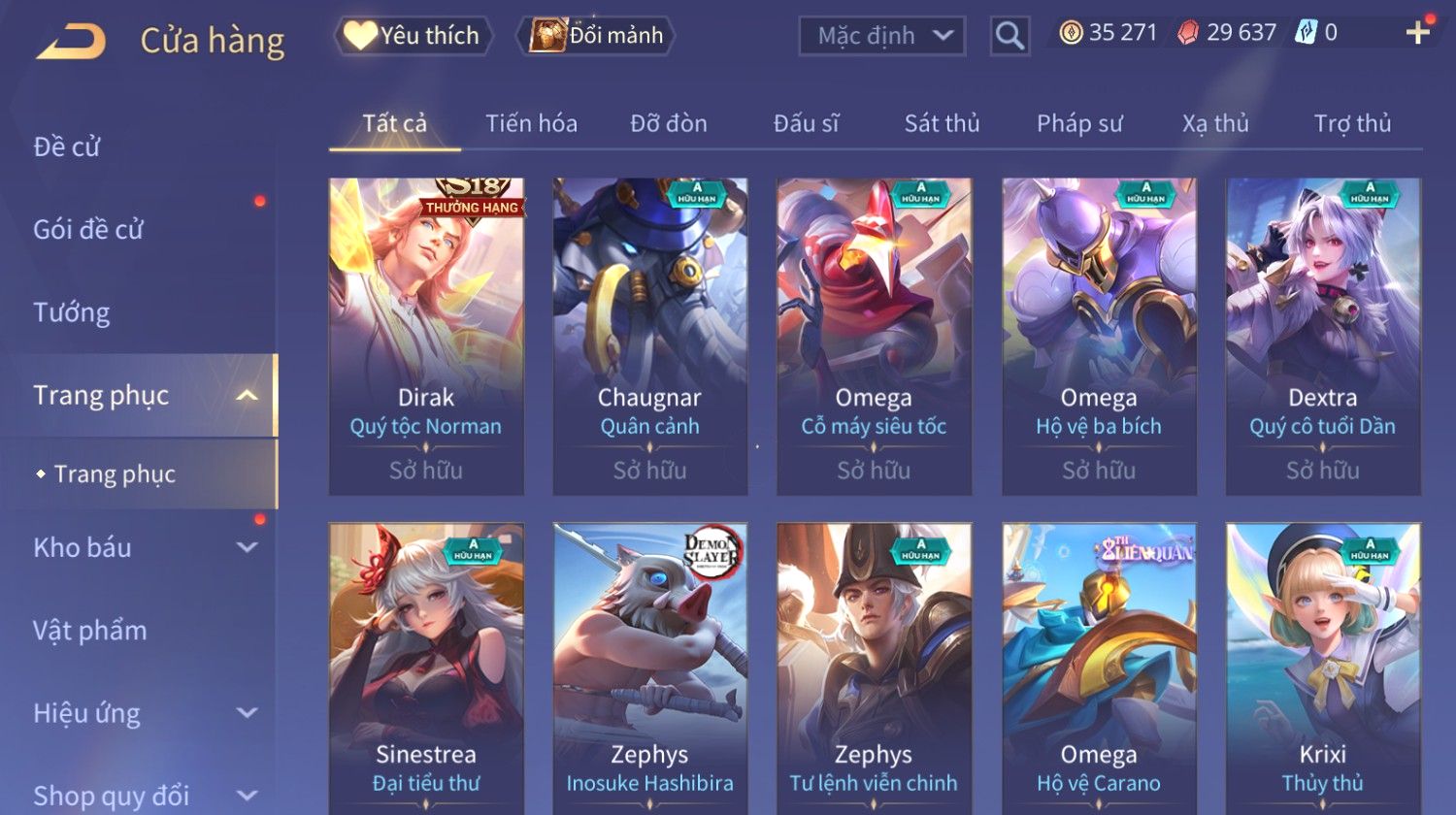The image size is (1456, 815).
Task: Tap the plus icon to add currency
Action: click(1418, 33)
